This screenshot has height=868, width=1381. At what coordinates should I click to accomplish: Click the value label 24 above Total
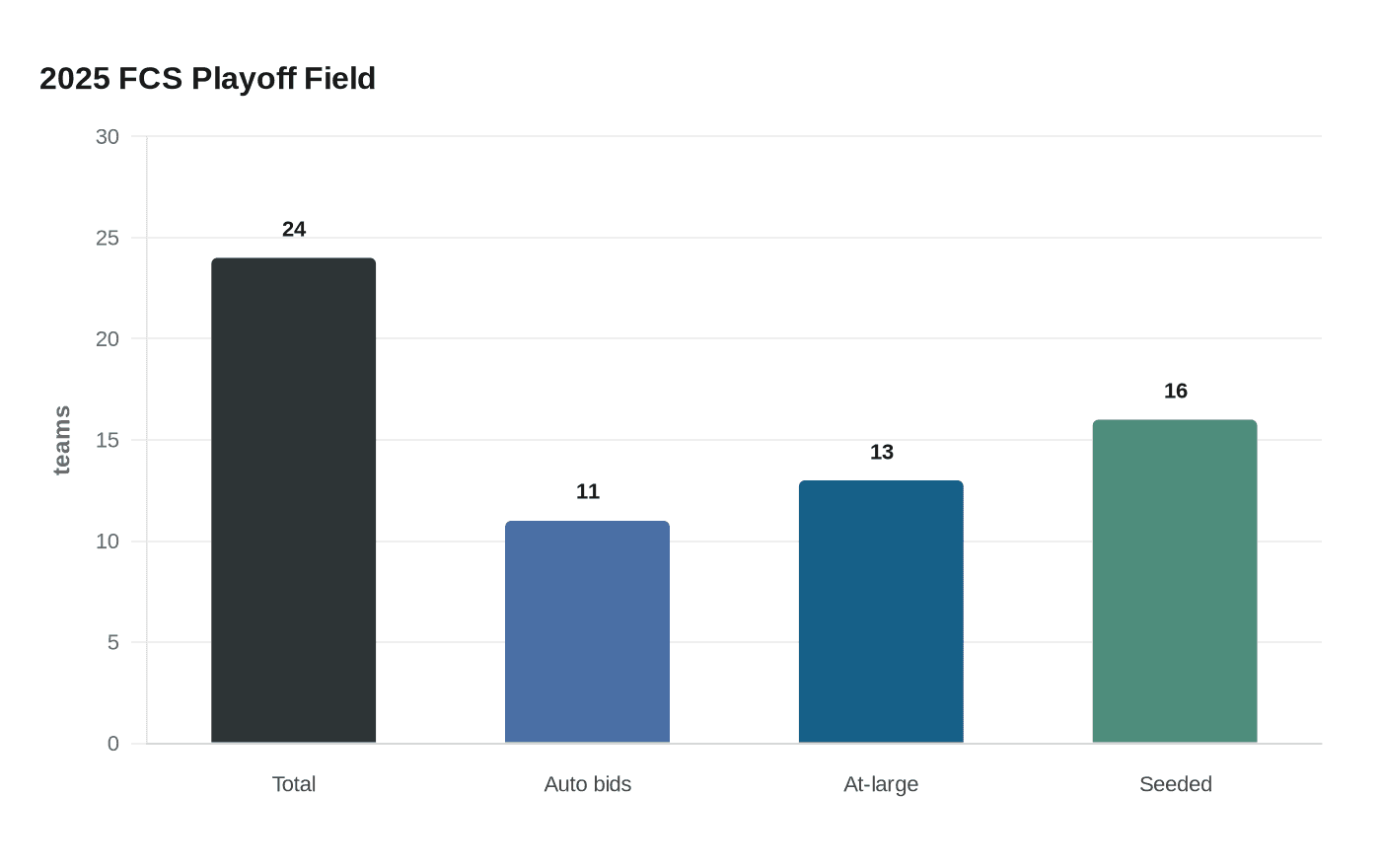pos(294,229)
